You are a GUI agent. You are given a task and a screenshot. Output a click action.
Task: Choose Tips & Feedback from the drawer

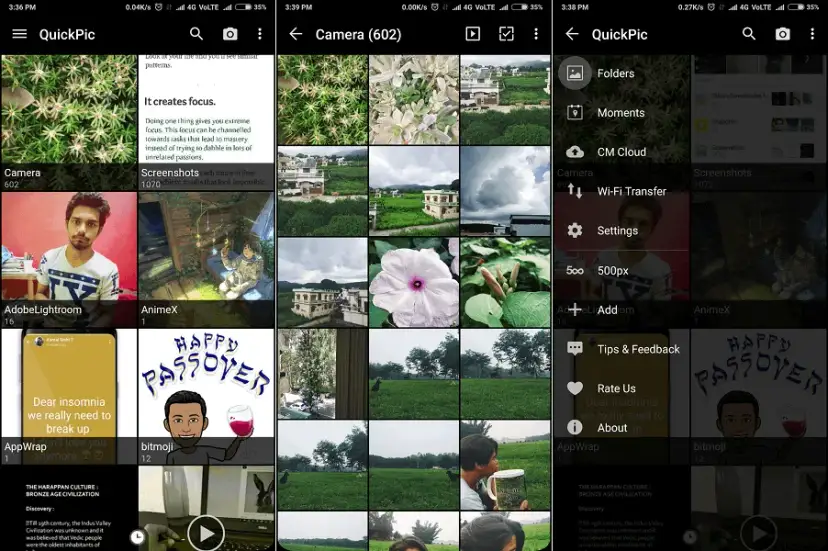click(x=637, y=349)
